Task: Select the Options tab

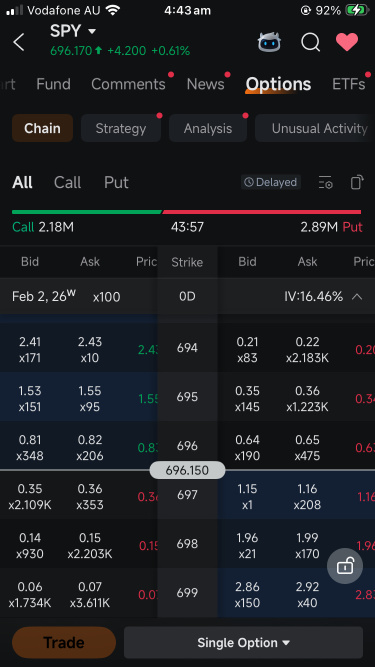Action: coord(278,84)
